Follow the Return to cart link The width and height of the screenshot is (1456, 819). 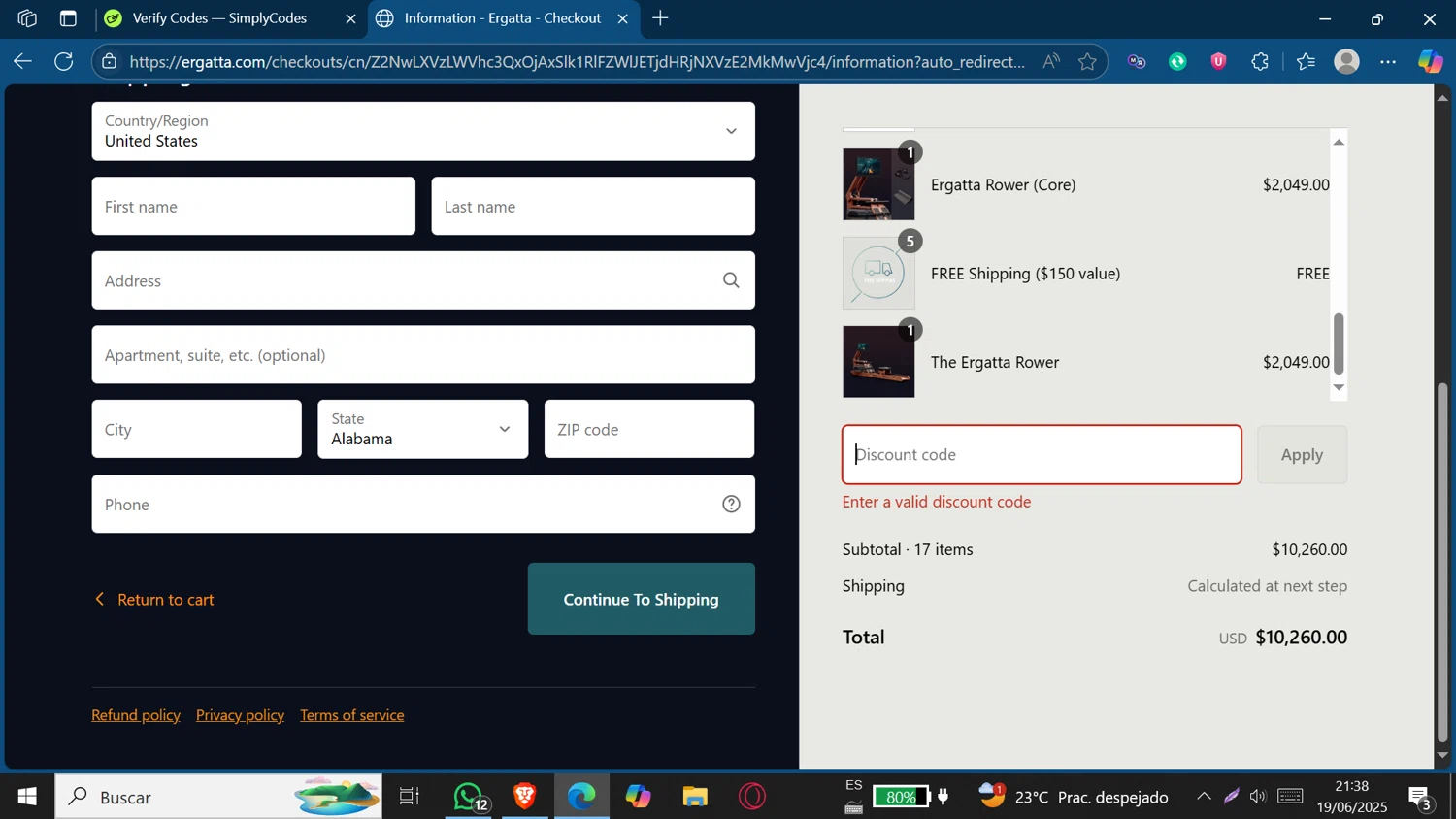pyautogui.click(x=154, y=599)
